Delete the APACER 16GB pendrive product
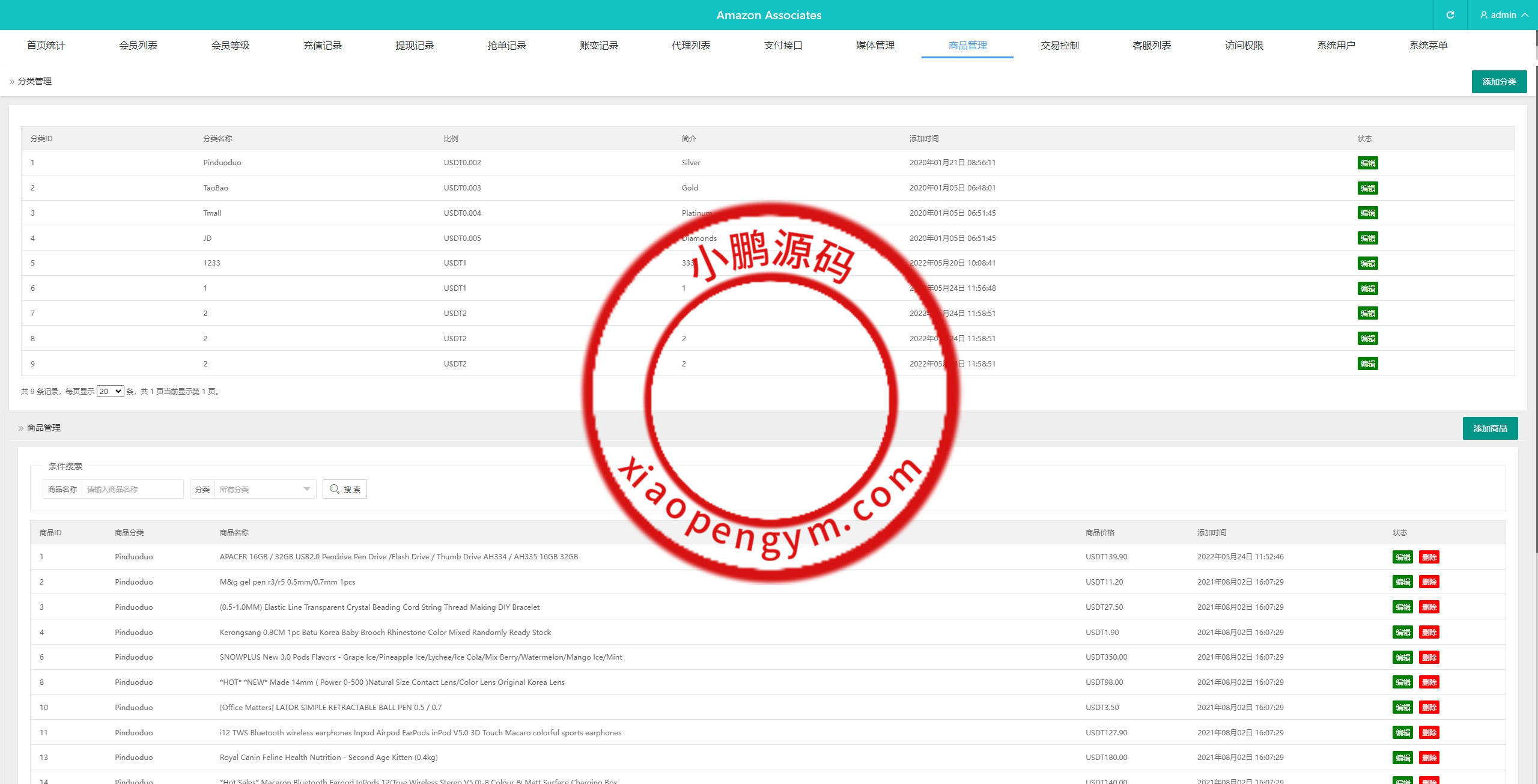1538x784 pixels. tap(1429, 557)
